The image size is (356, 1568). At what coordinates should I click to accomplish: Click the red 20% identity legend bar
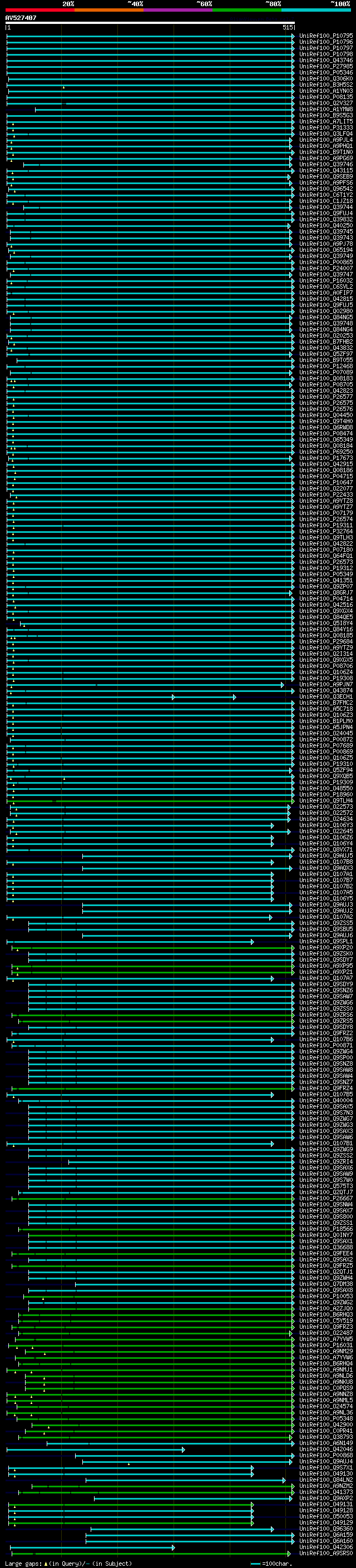point(40,10)
